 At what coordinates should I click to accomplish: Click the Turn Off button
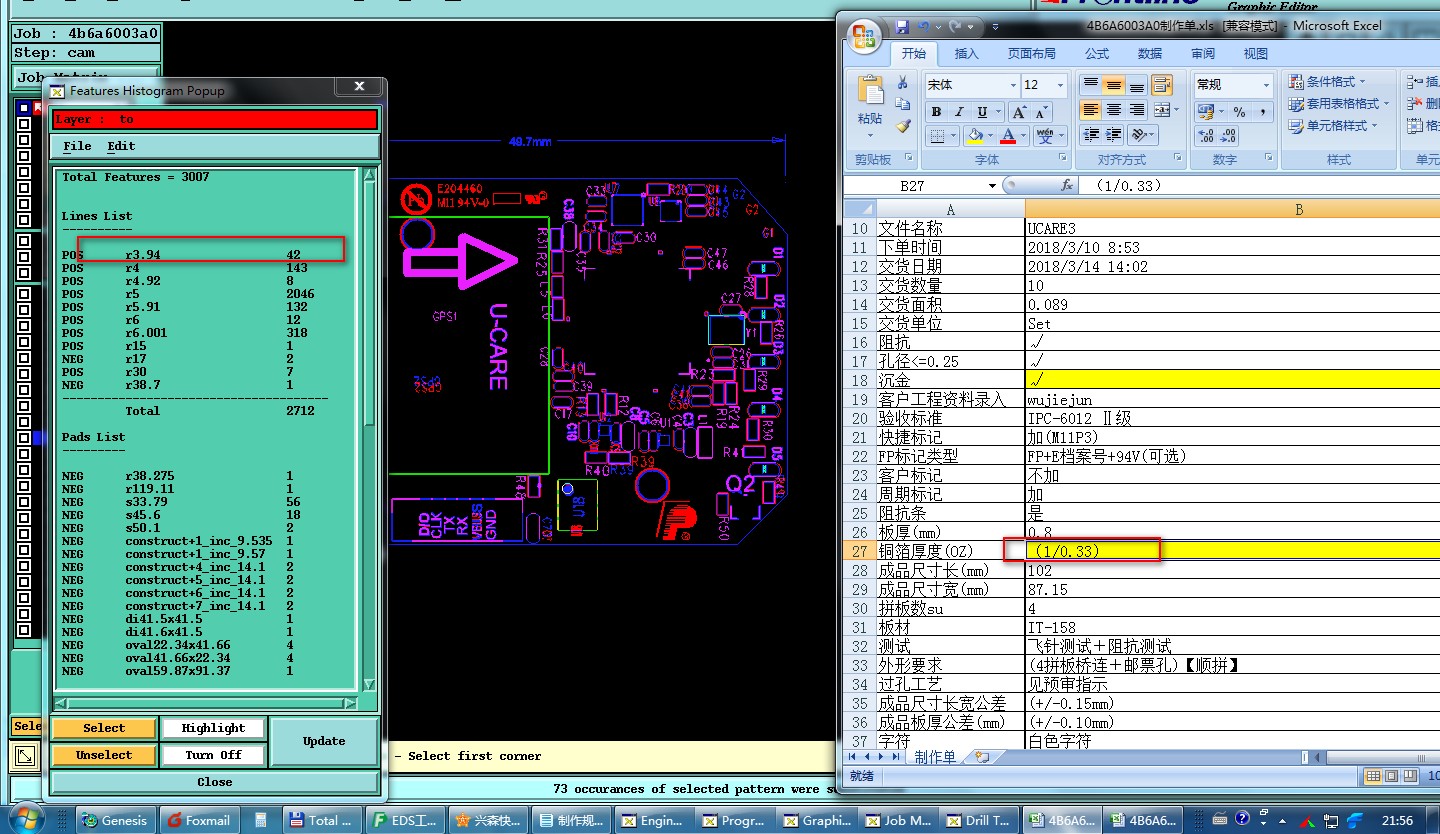tap(213, 755)
